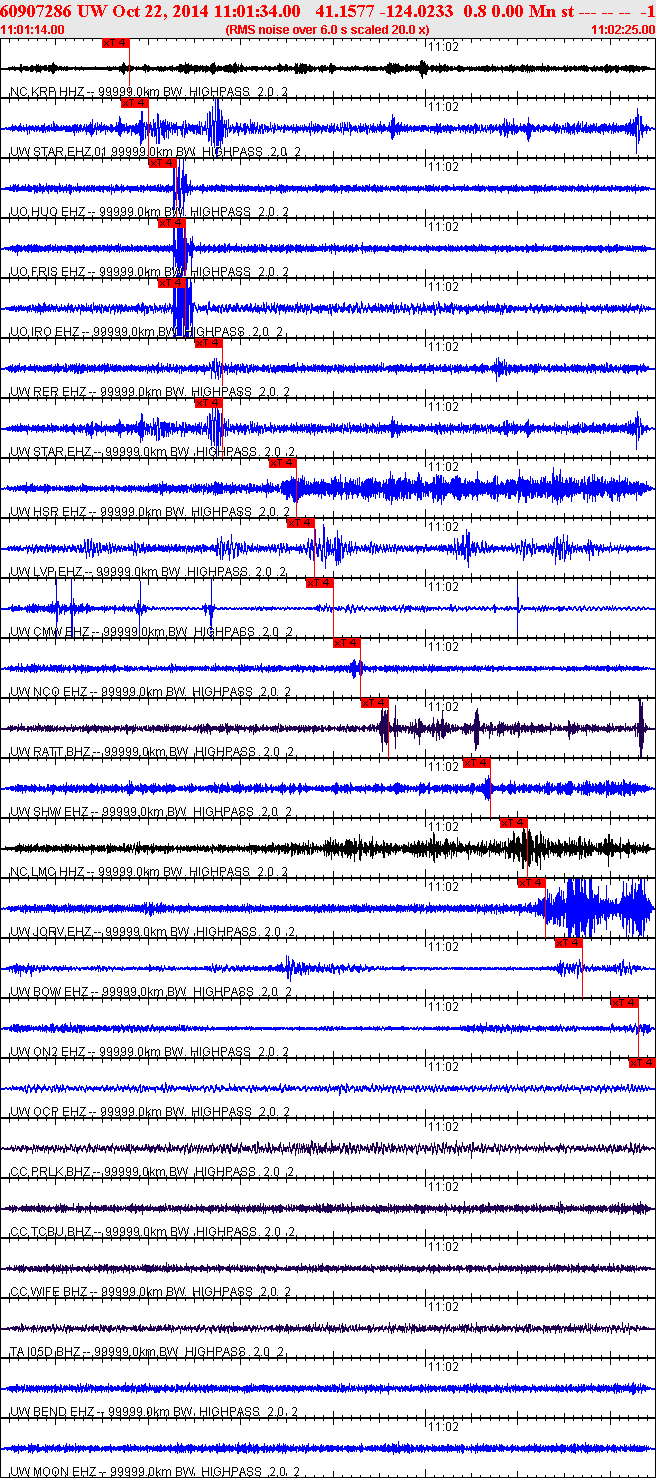Click the pick flag on UW.SHW trace
The width and height of the screenshot is (656, 1478).
pyautogui.click(x=477, y=763)
